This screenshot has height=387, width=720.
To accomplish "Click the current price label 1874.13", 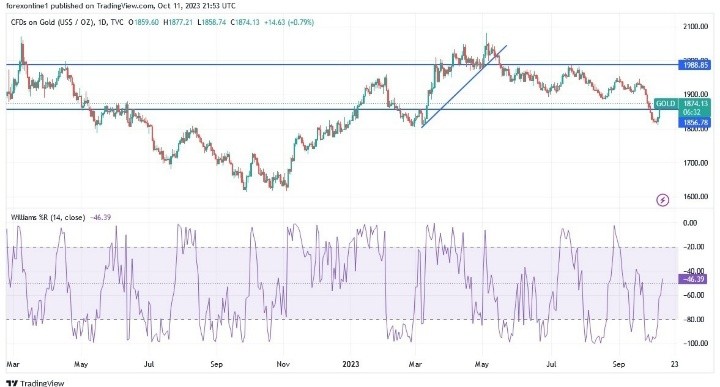I will point(695,104).
